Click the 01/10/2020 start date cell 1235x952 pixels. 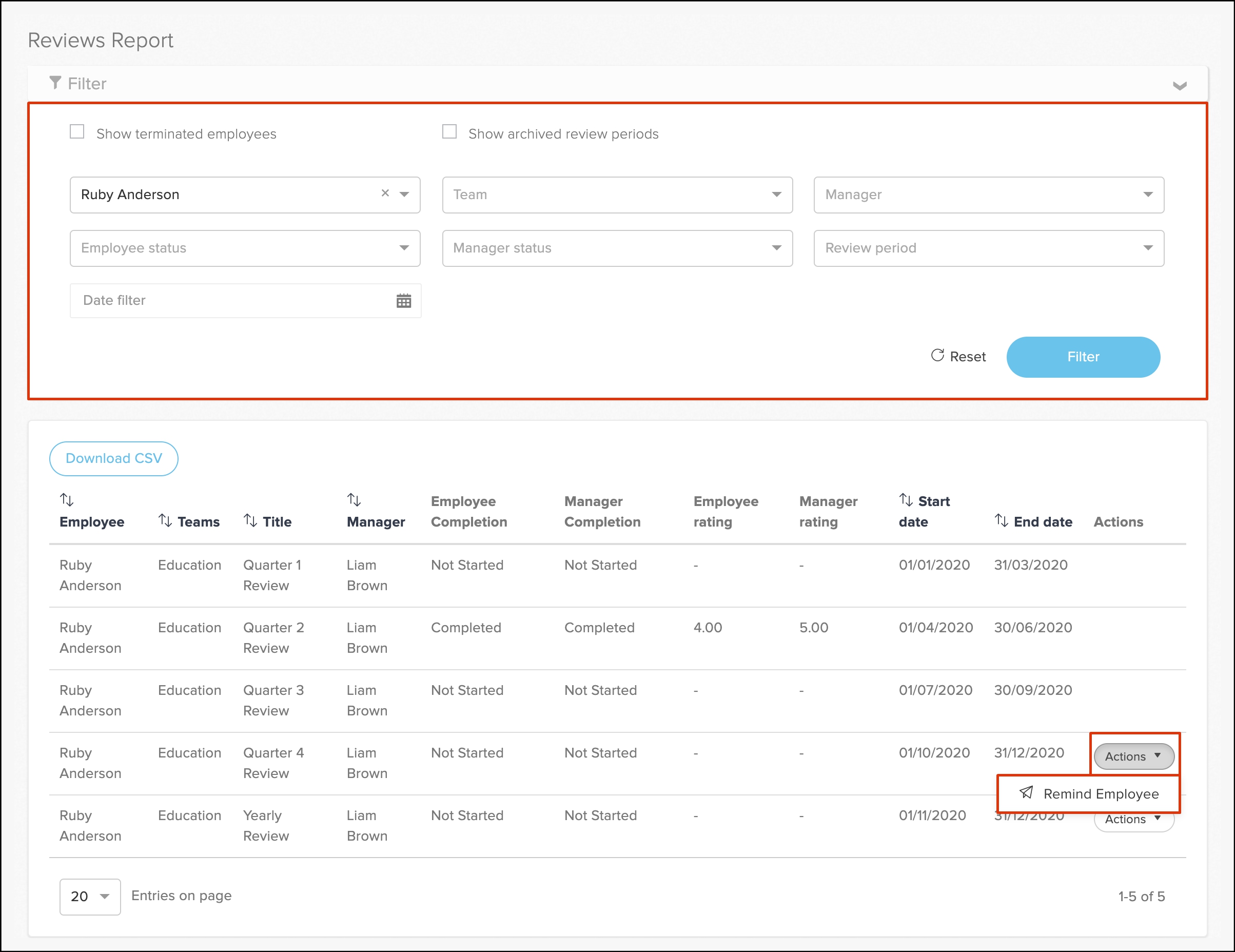click(934, 753)
